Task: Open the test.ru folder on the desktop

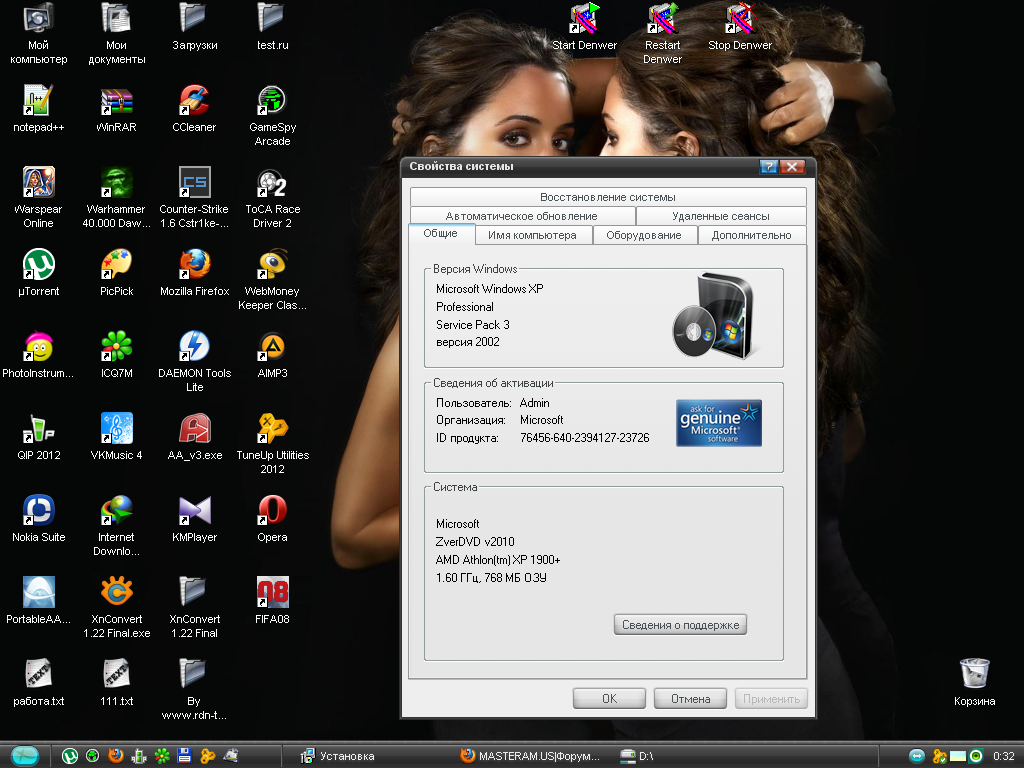Action: pyautogui.click(x=272, y=27)
